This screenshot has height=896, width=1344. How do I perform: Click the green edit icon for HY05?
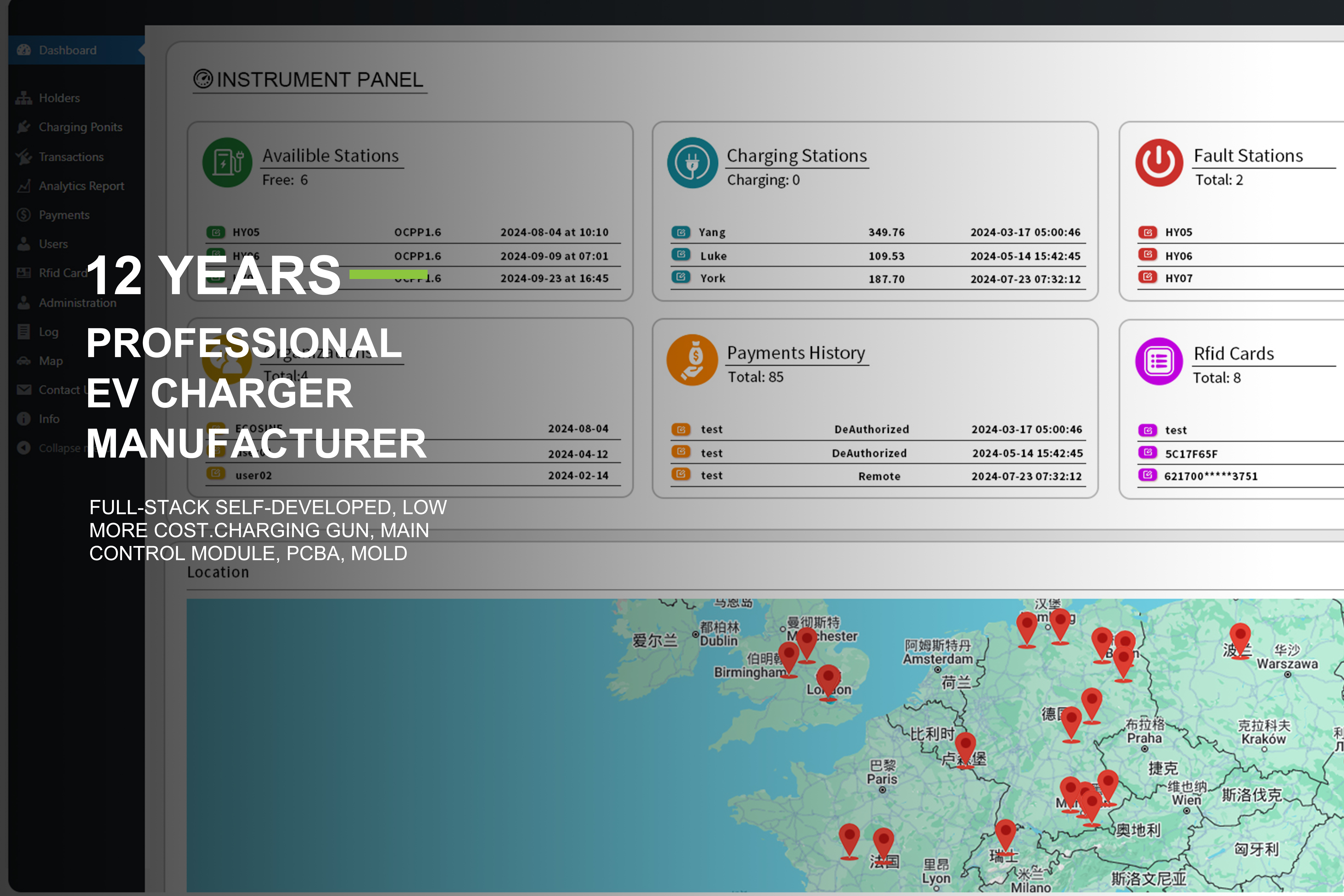[x=215, y=233]
